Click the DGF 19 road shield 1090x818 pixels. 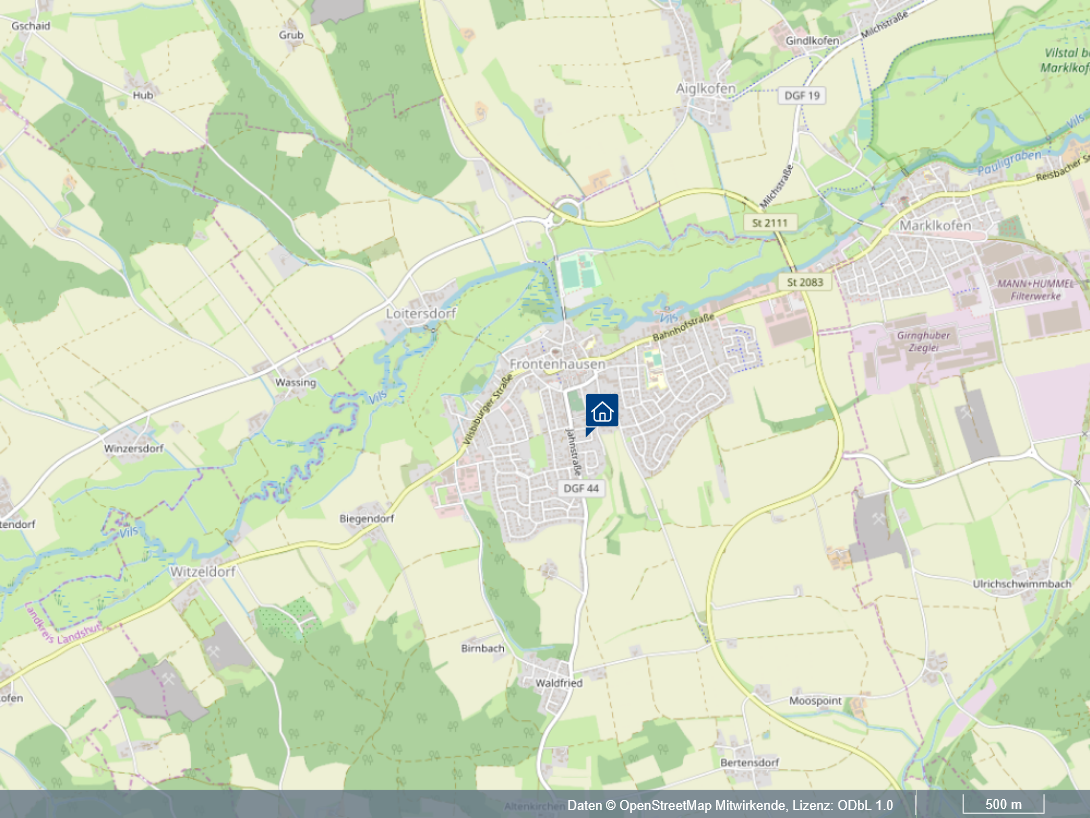tap(802, 95)
